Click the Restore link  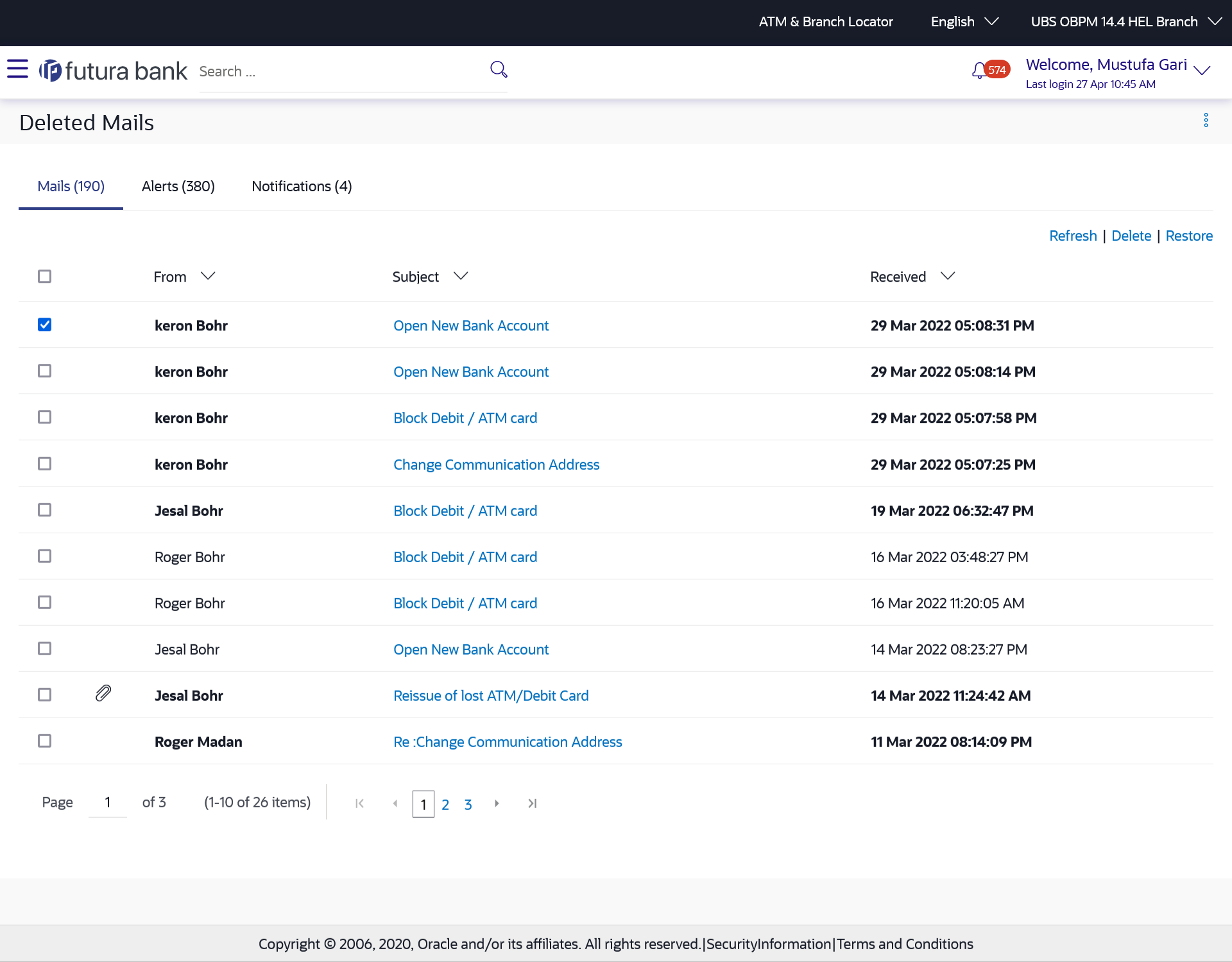coord(1188,236)
